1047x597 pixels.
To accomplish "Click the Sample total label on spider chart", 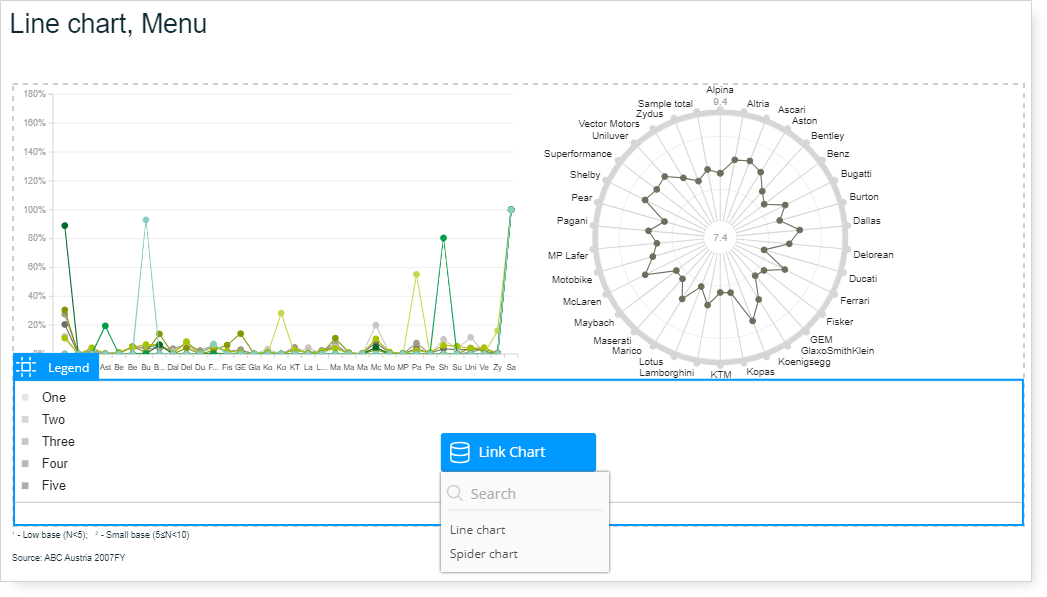I will (665, 104).
